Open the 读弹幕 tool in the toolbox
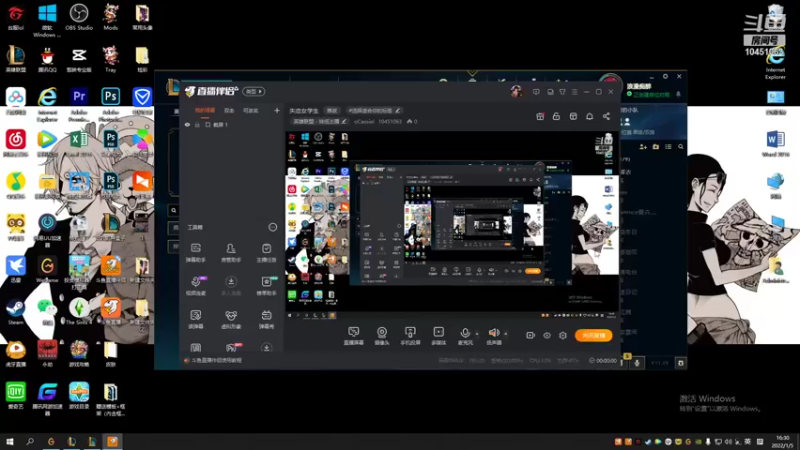Image resolution: width=800 pixels, height=450 pixels. 196,319
